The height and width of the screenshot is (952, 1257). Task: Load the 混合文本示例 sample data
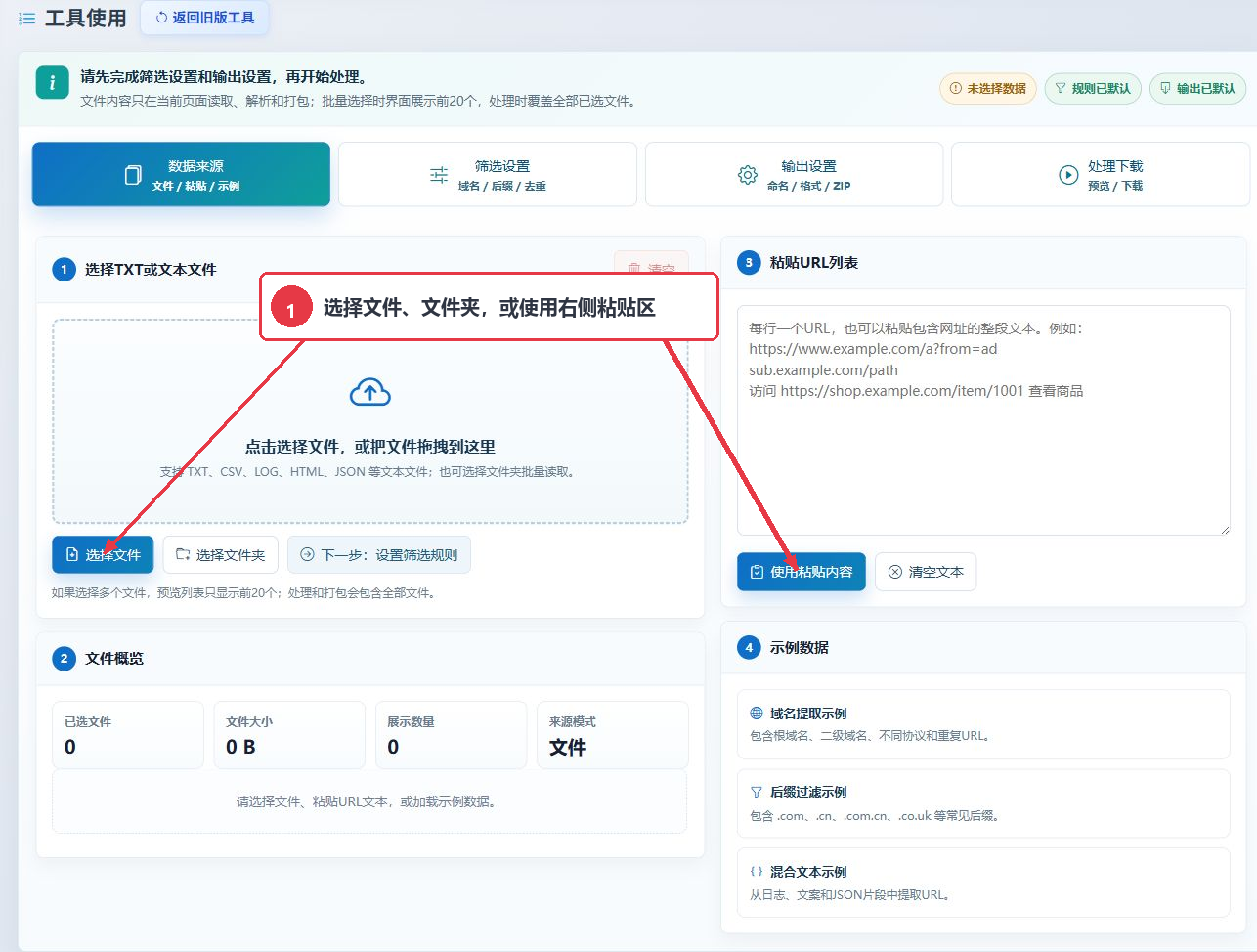(983, 883)
